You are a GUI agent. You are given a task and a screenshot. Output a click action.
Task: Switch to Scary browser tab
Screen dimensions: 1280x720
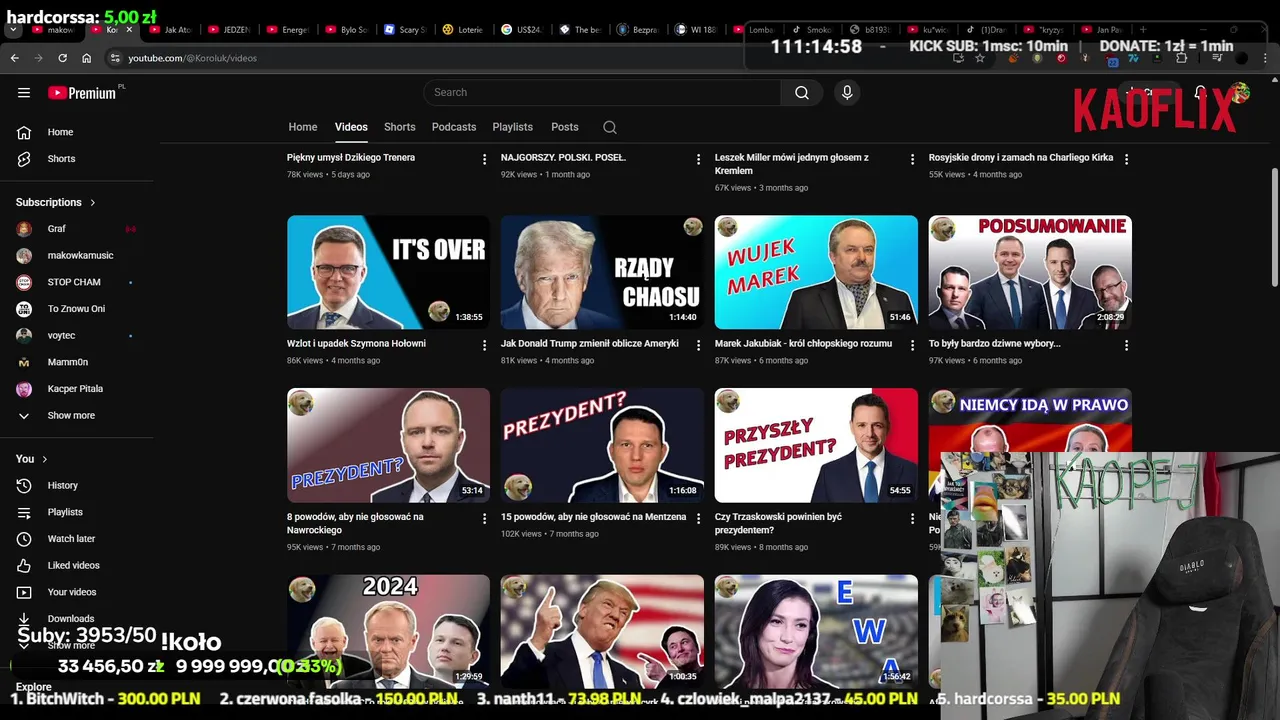click(405, 30)
